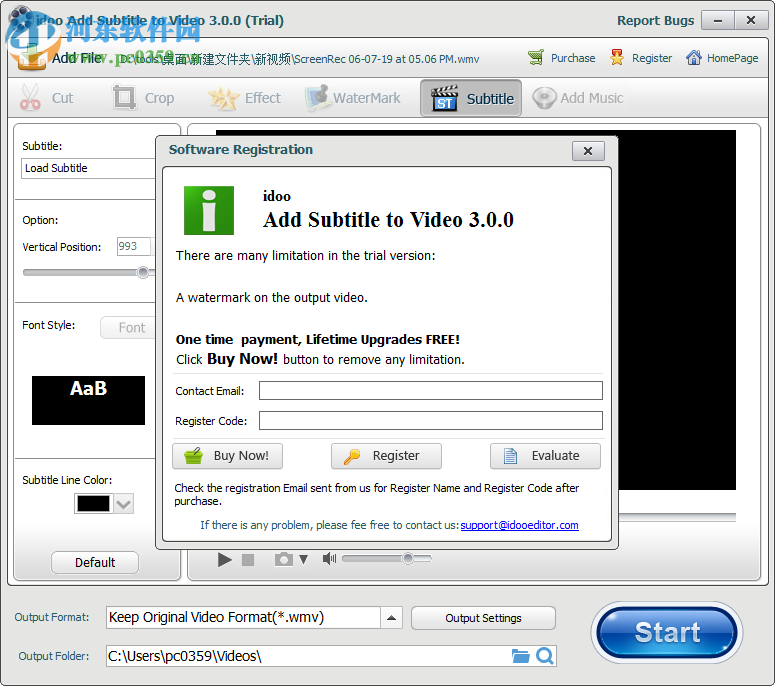Expand the snapshot options arrow
This screenshot has height=686, width=775.
[303, 559]
